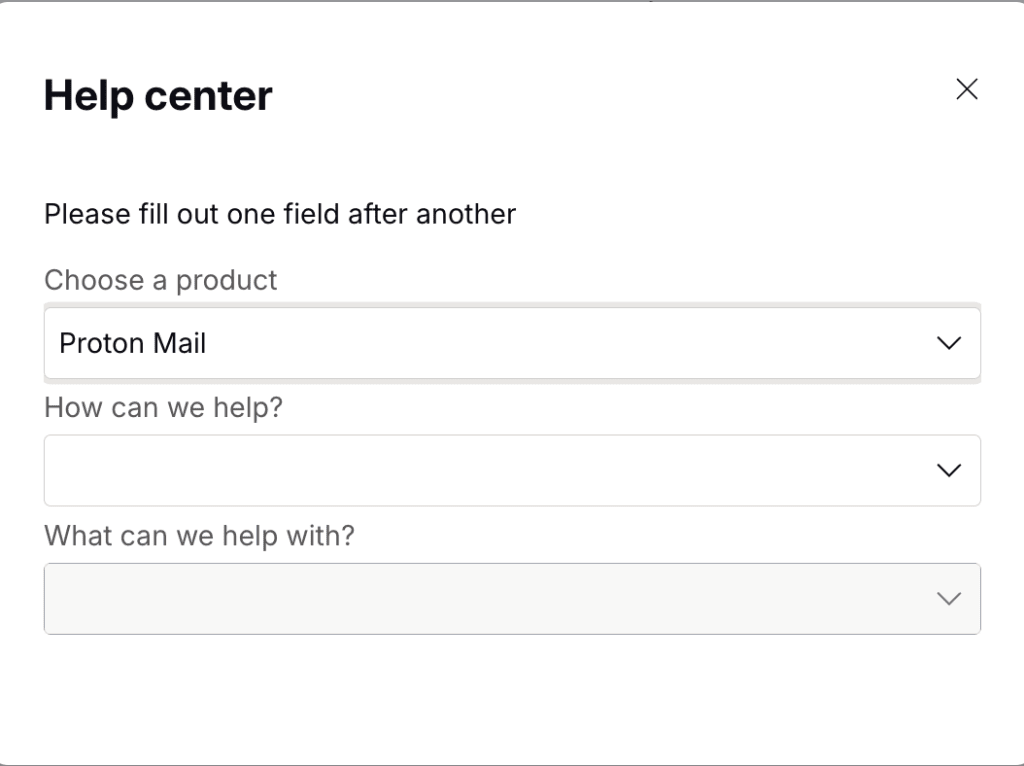The width and height of the screenshot is (1024, 766).
Task: Click the greyed chevron in What can we help with
Action: [947, 599]
